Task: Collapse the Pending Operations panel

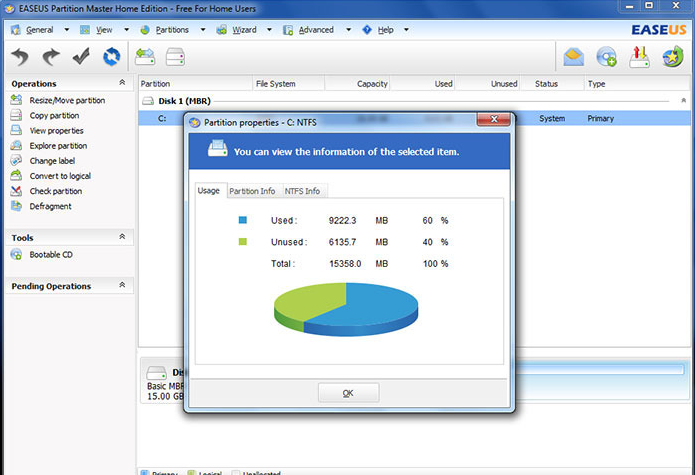Action: click(x=122, y=285)
